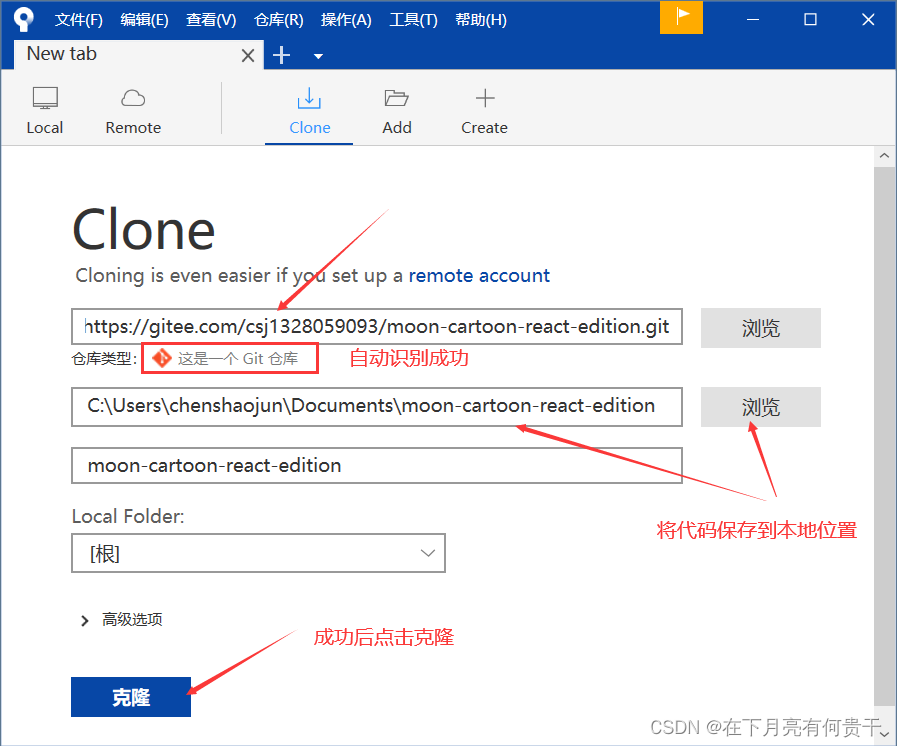Image resolution: width=897 pixels, height=747 pixels.
Task: Select the New tab label
Action: 62,54
